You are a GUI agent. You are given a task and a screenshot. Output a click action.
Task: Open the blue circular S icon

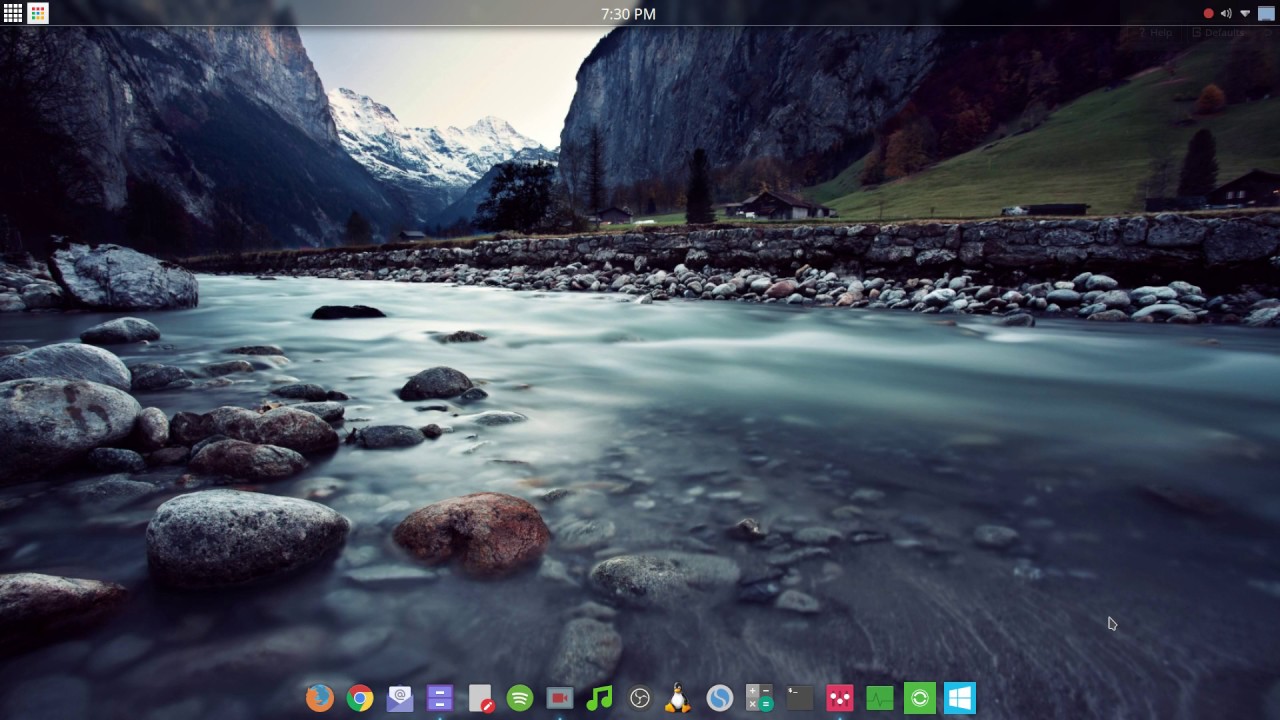point(720,698)
